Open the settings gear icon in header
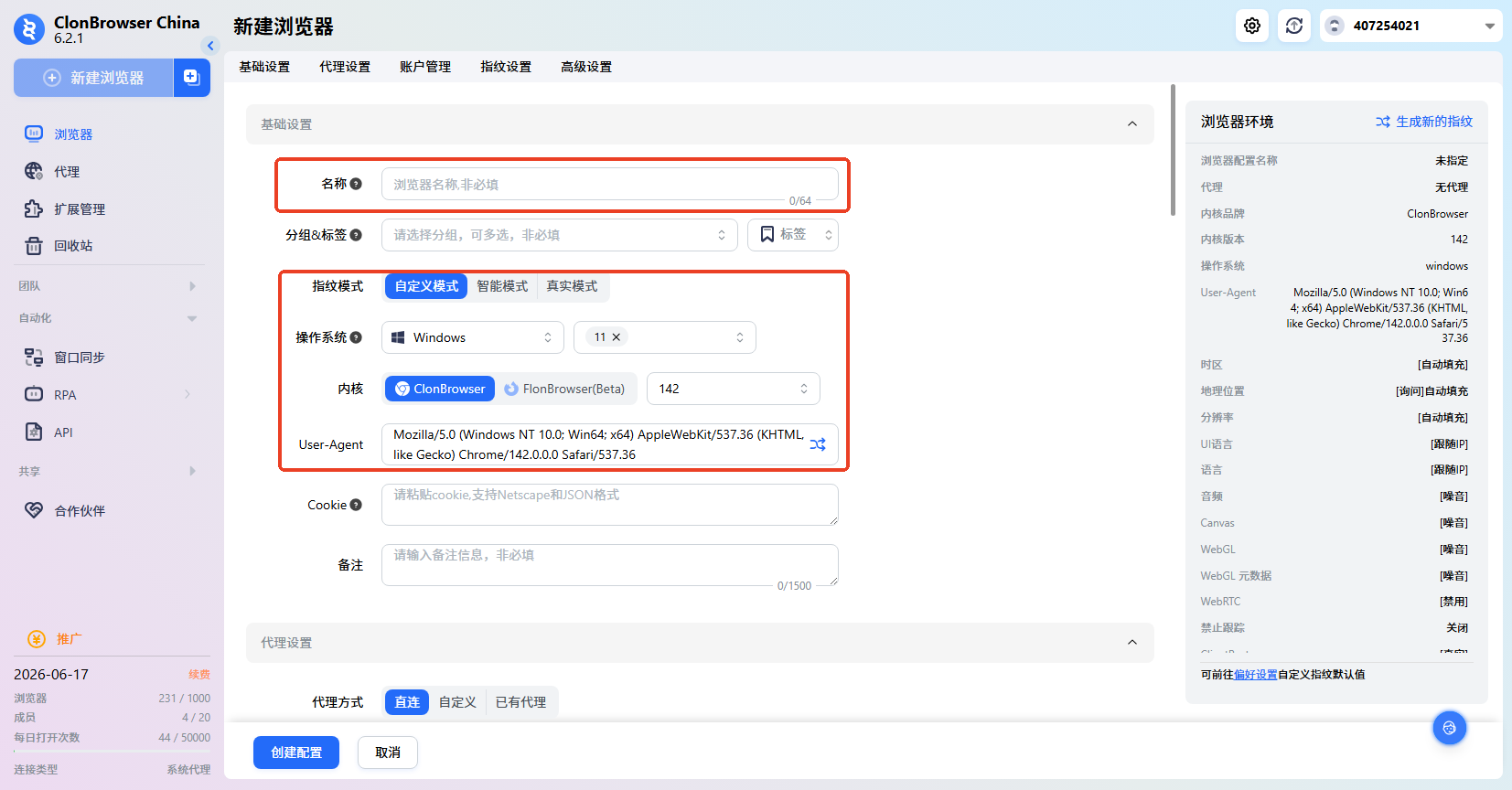This screenshot has height=790, width=1512. pyautogui.click(x=1252, y=26)
